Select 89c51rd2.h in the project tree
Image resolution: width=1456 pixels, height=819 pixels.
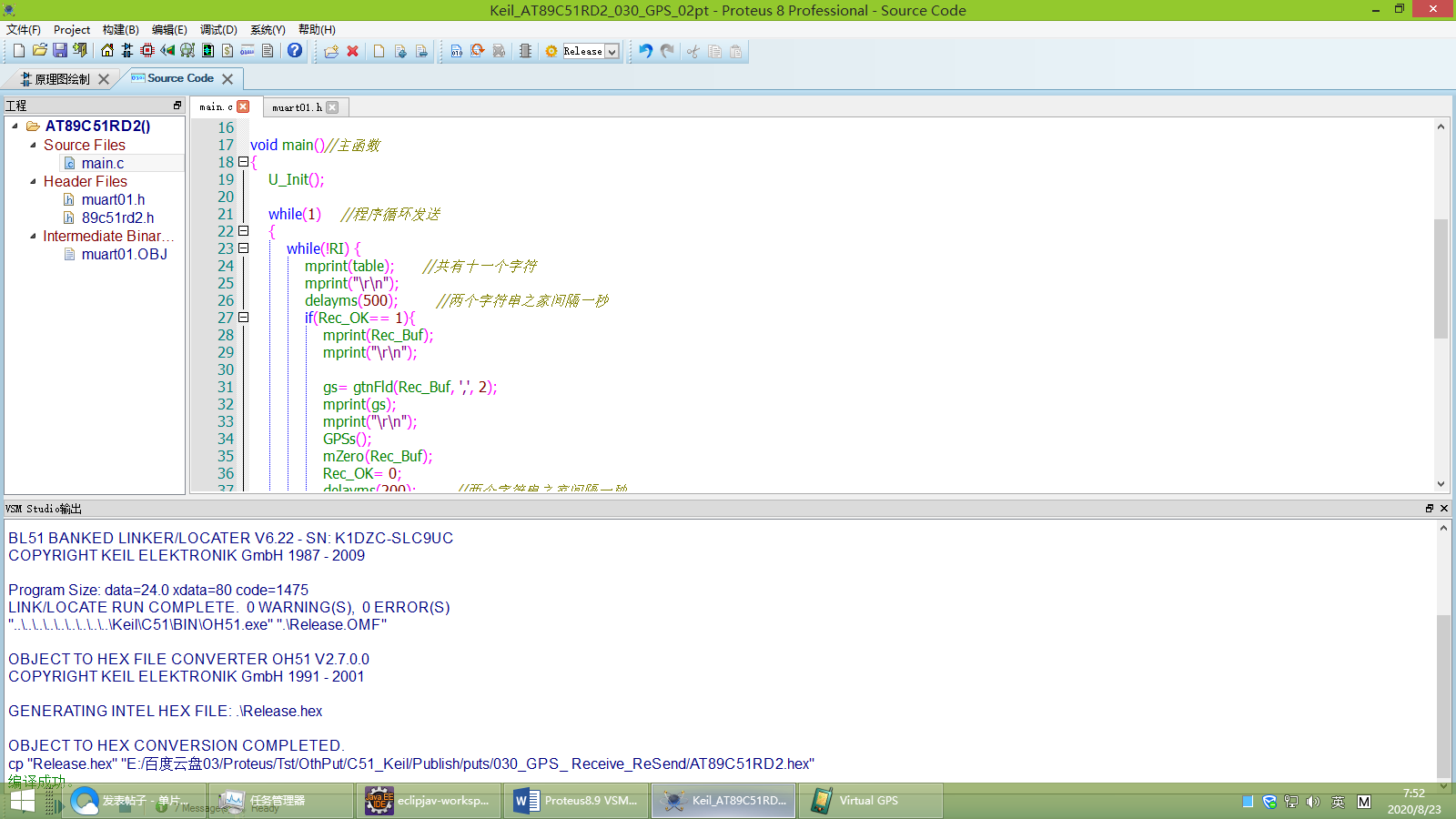[x=117, y=217]
